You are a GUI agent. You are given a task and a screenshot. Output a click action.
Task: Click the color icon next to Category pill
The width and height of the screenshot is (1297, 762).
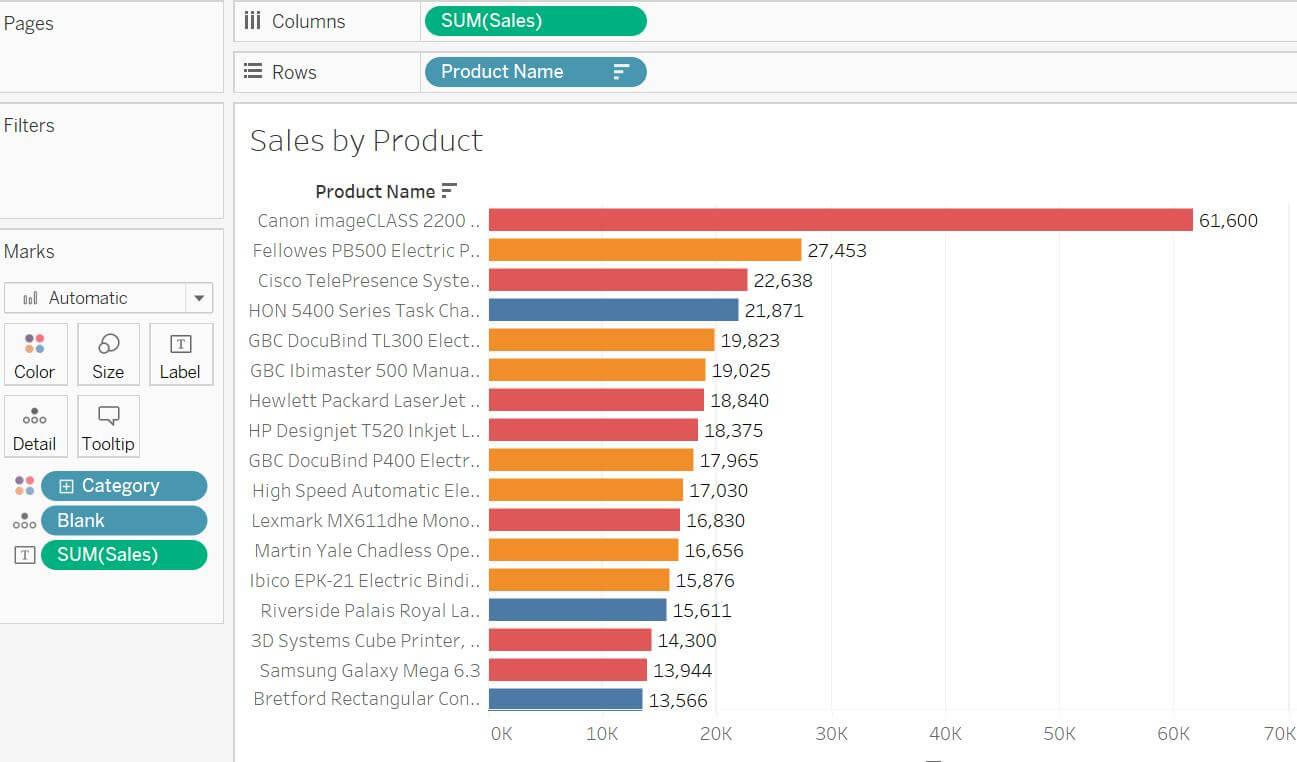pos(25,486)
